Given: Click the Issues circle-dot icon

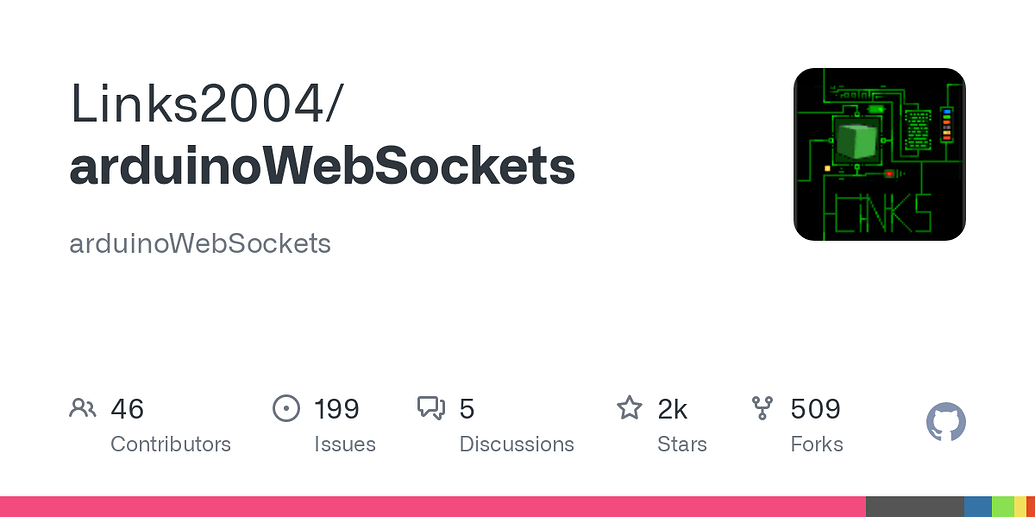Looking at the screenshot, I should click(x=286, y=408).
